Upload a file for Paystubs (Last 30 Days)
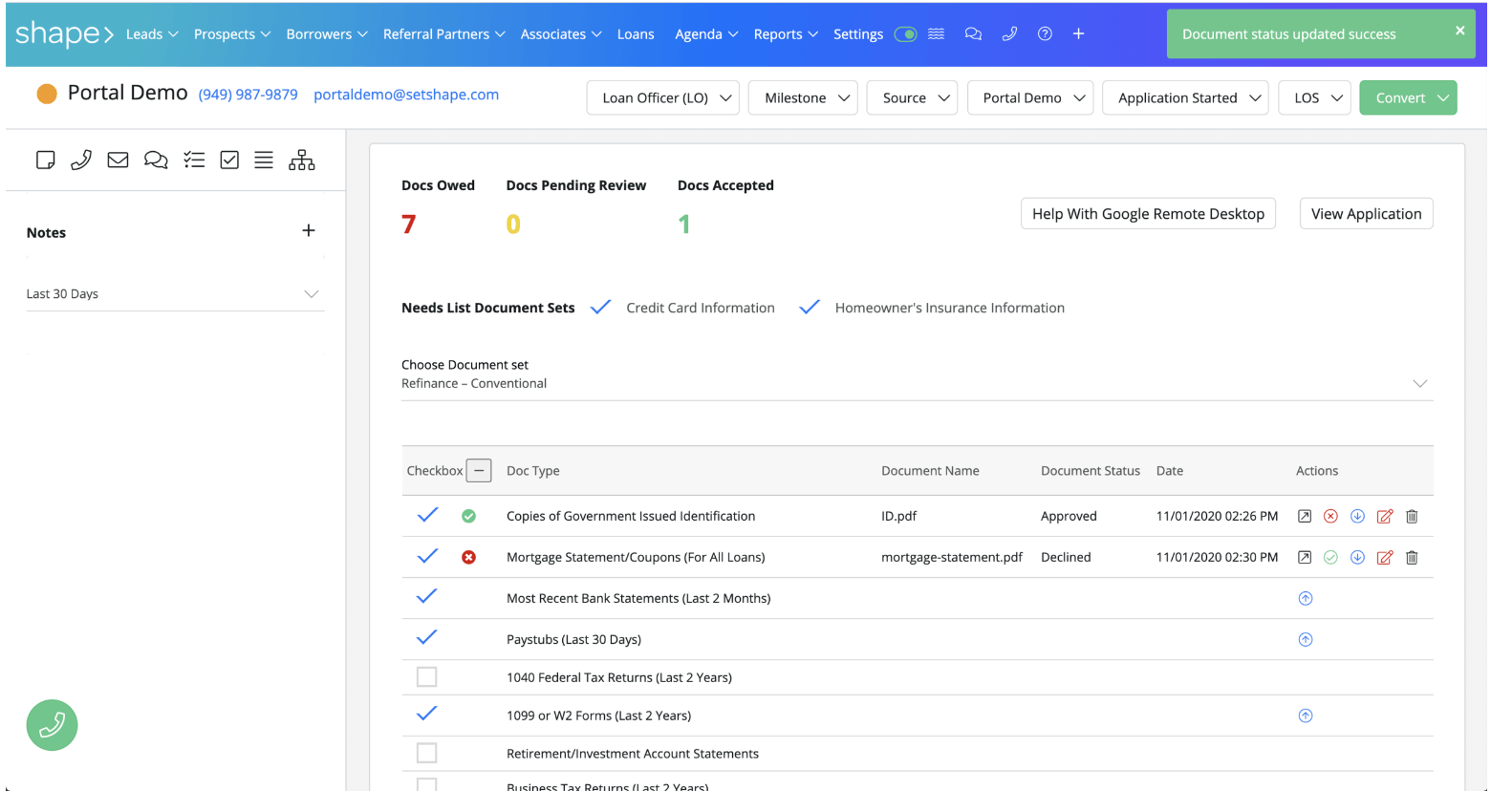 1306,639
